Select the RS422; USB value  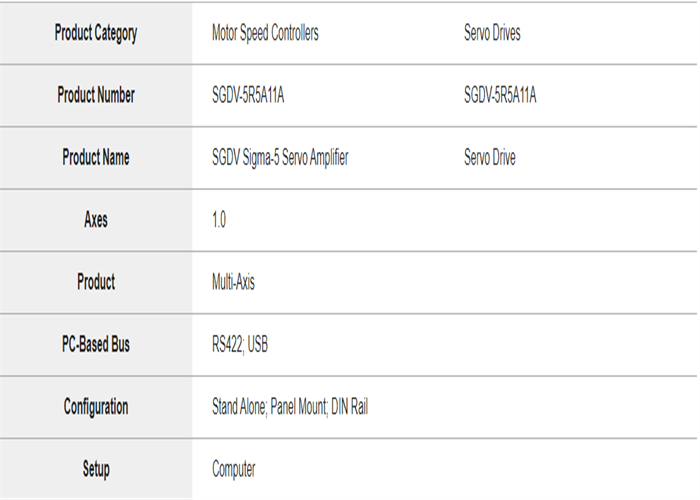click(240, 345)
